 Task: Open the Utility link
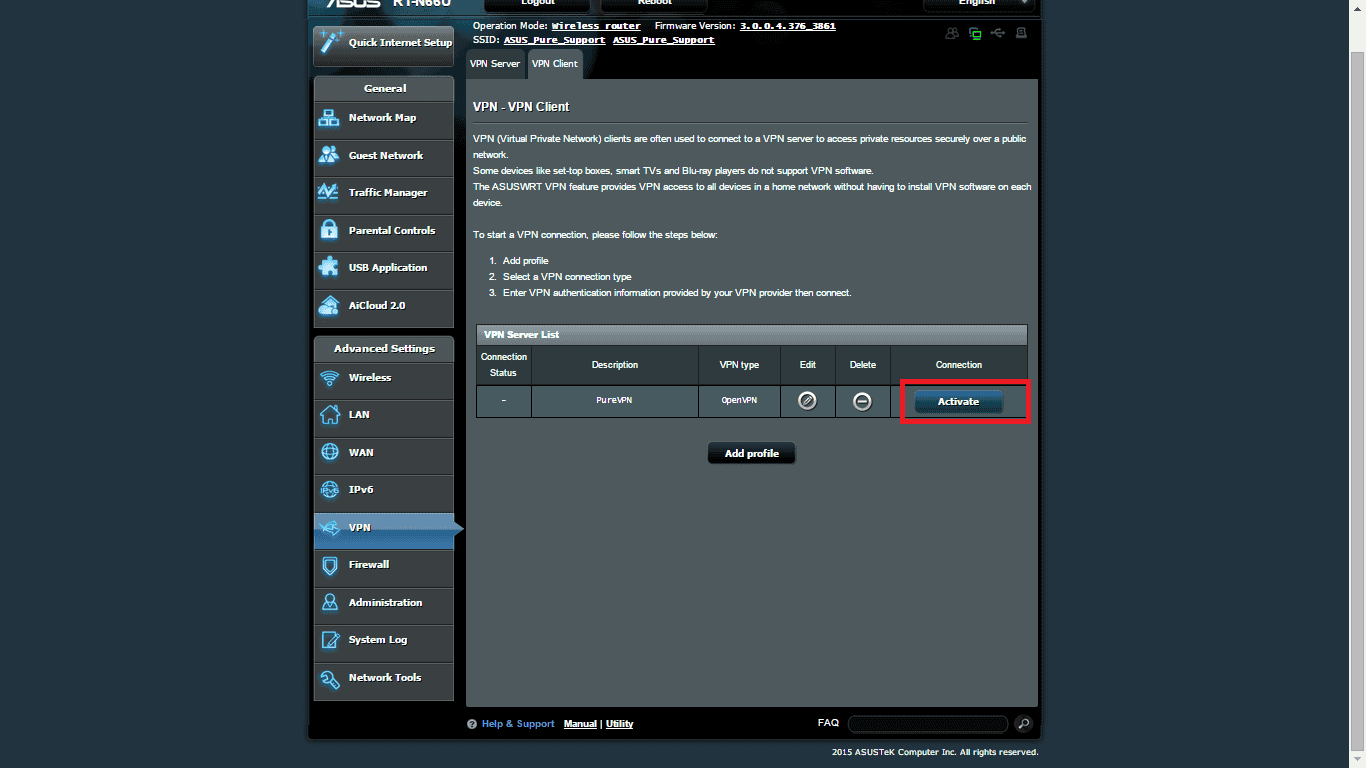619,724
